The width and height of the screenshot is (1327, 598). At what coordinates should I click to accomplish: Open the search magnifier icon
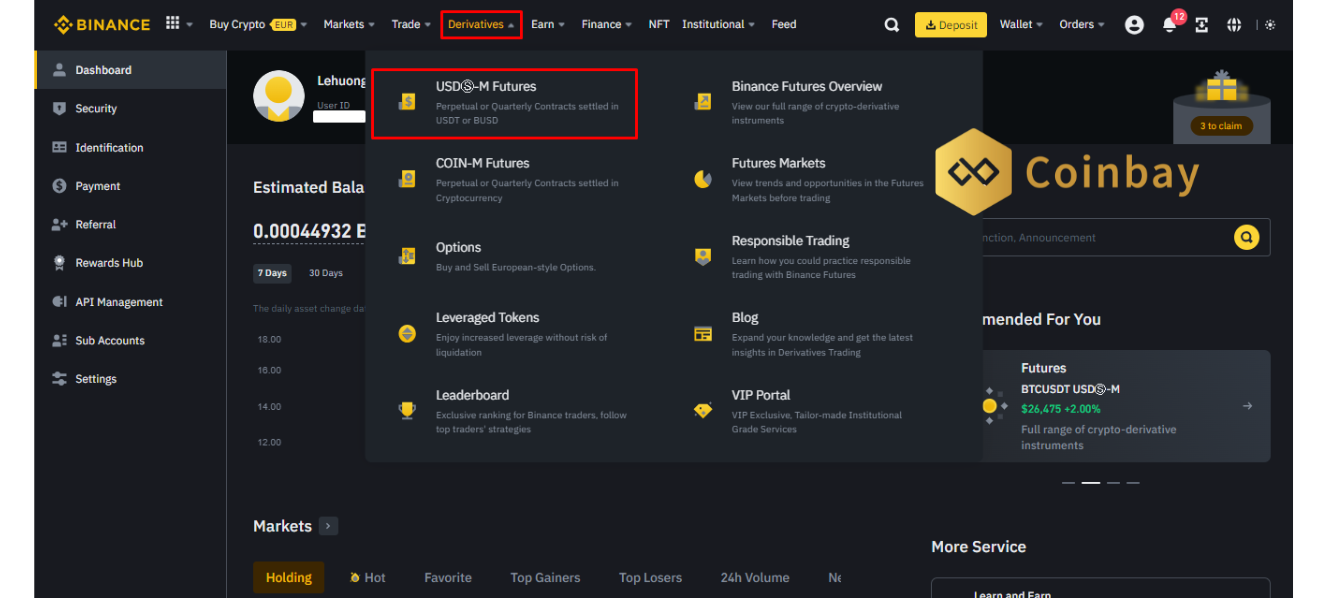891,24
